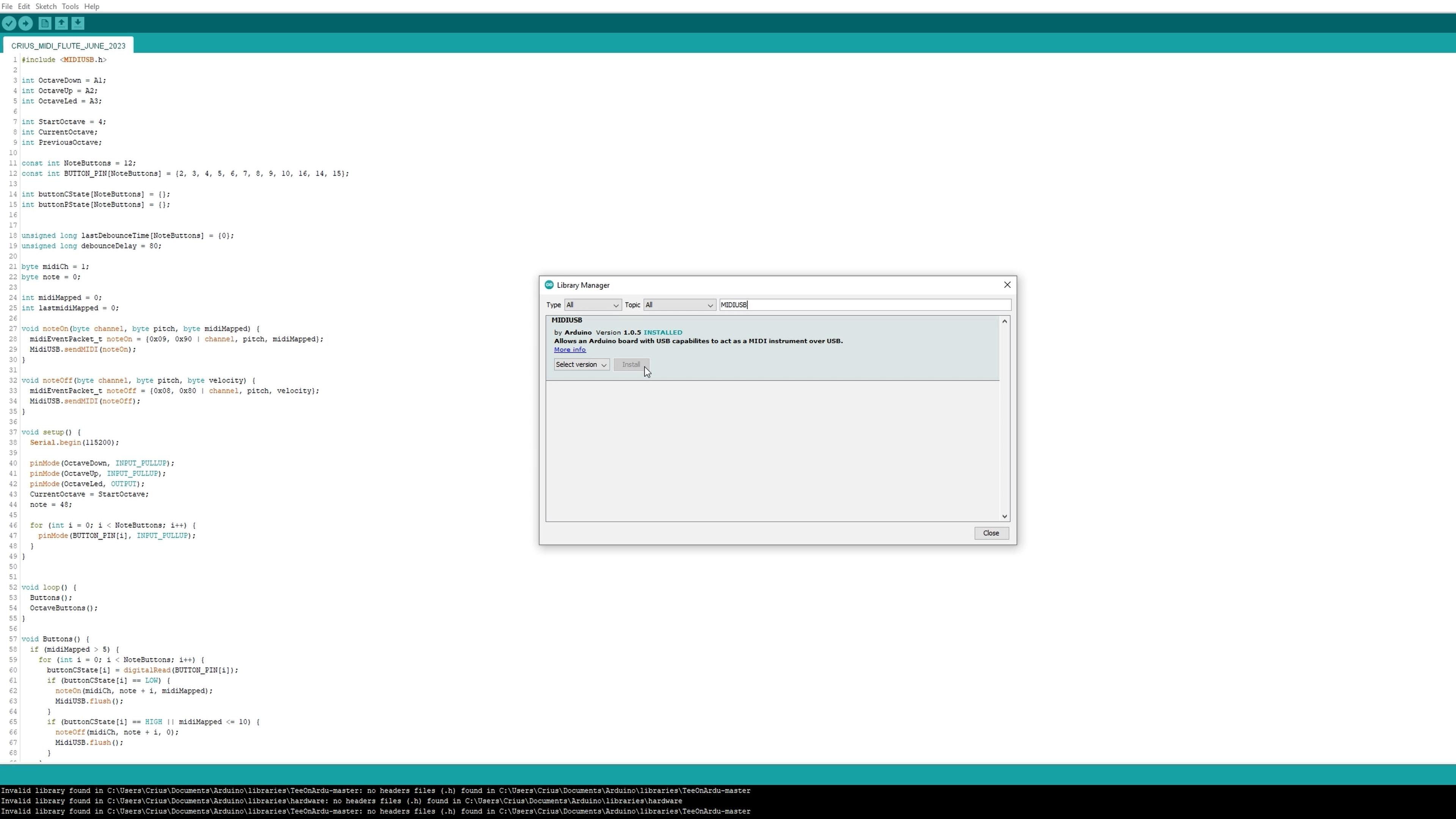Image resolution: width=1456 pixels, height=819 pixels.
Task: Click the MIDIUSB search input field
Action: coord(865,305)
